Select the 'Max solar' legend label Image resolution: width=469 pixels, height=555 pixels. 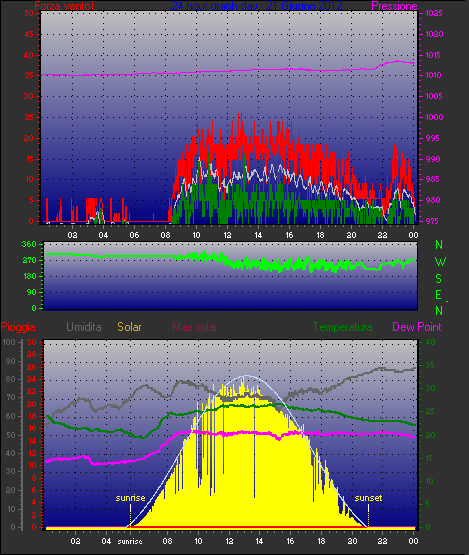coord(195,327)
